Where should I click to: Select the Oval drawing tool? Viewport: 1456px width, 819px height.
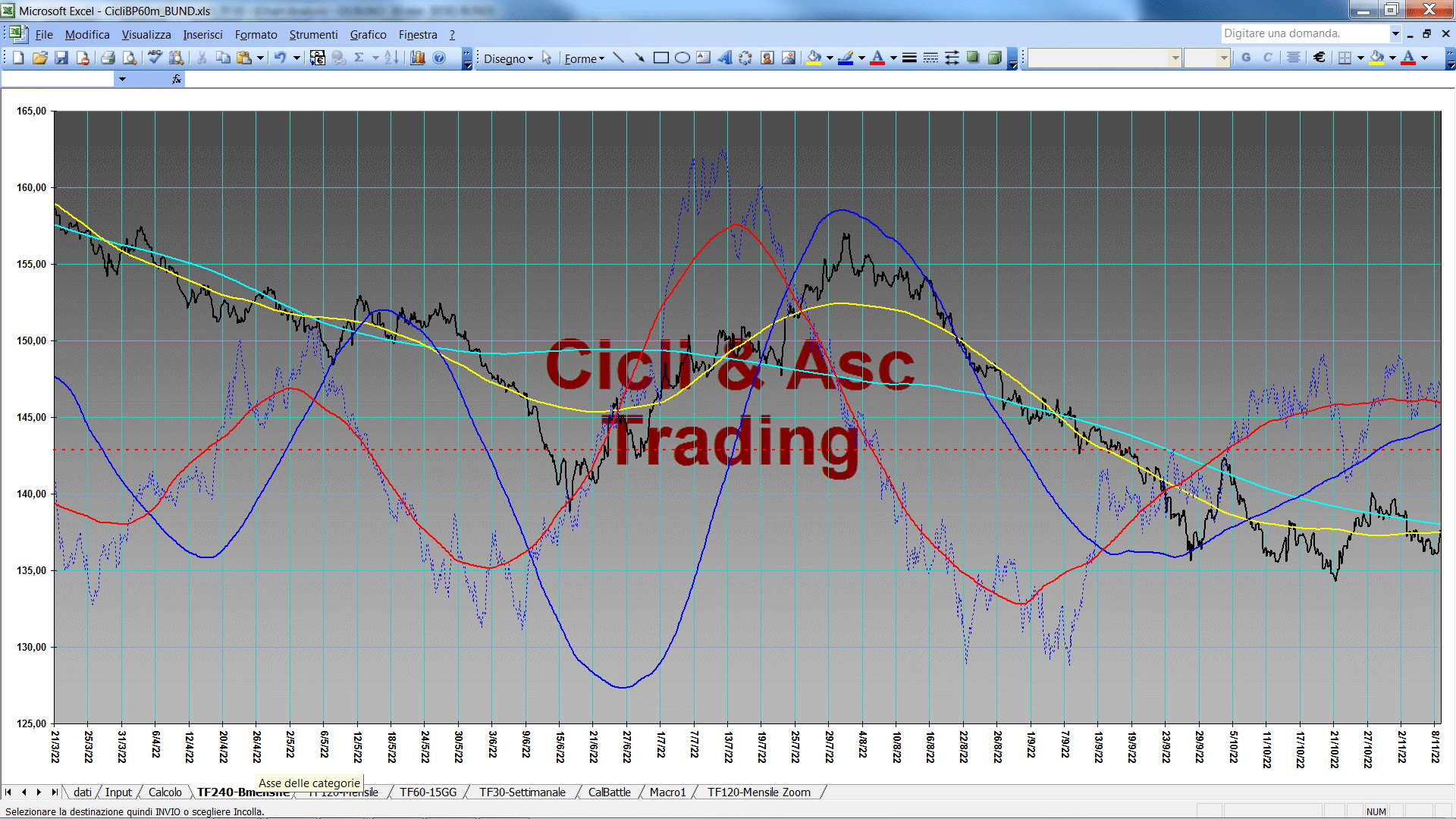[x=682, y=58]
